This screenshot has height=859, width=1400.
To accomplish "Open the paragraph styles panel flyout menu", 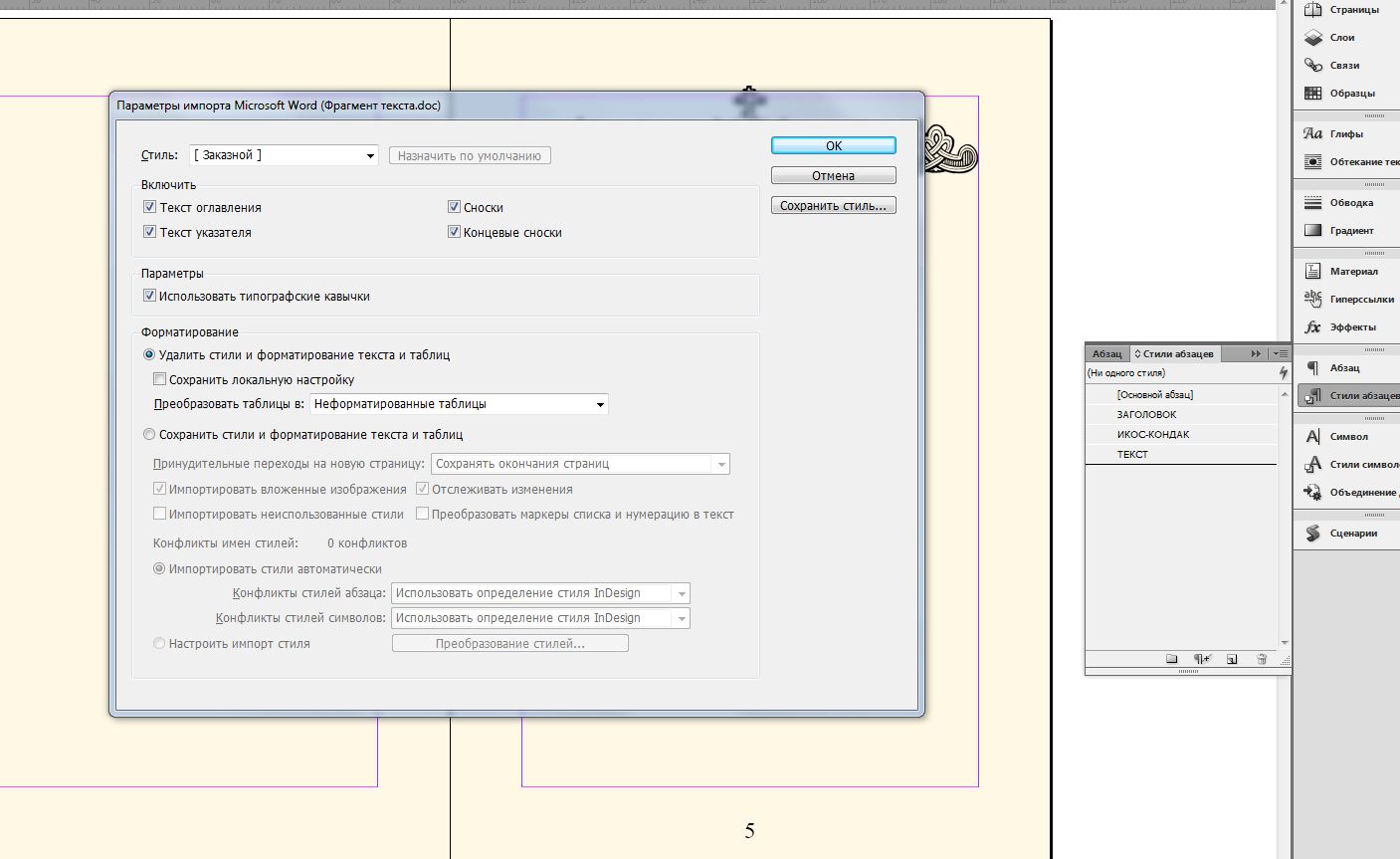I will pos(1281,353).
